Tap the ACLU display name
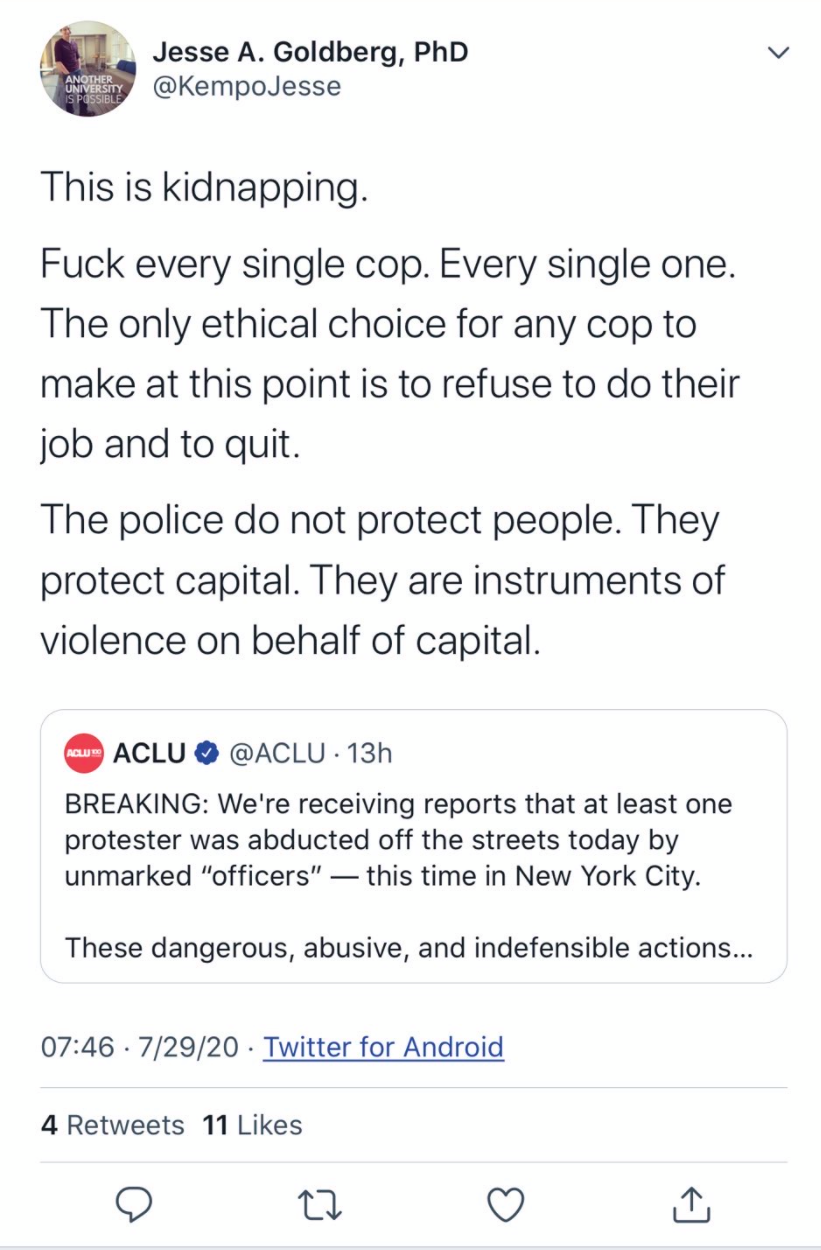This screenshot has height=1250, width=821. pos(149,753)
